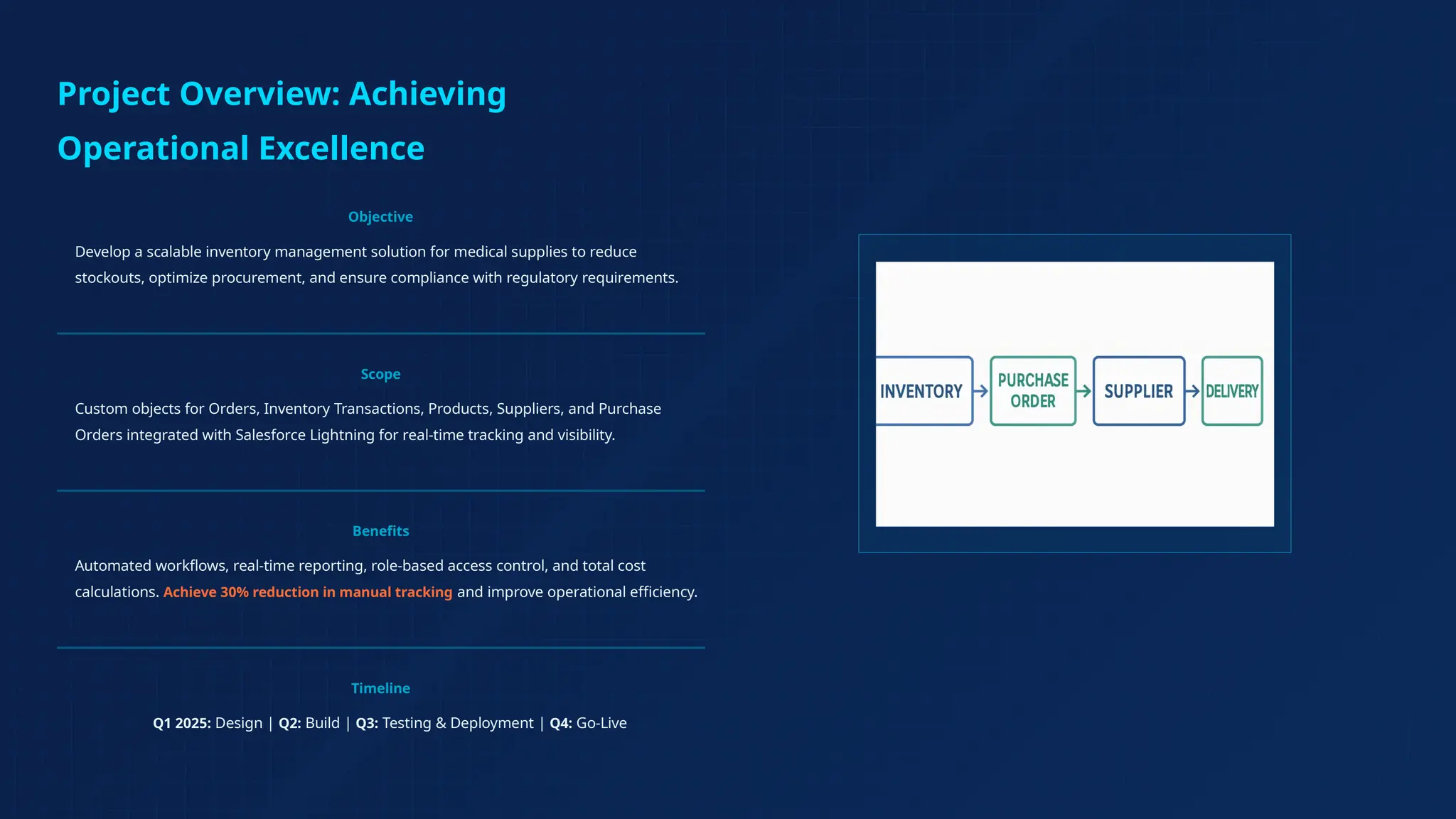Click the "Q4:" Go-Live label
The width and height of the screenshot is (1456, 819).
pyautogui.click(x=560, y=723)
